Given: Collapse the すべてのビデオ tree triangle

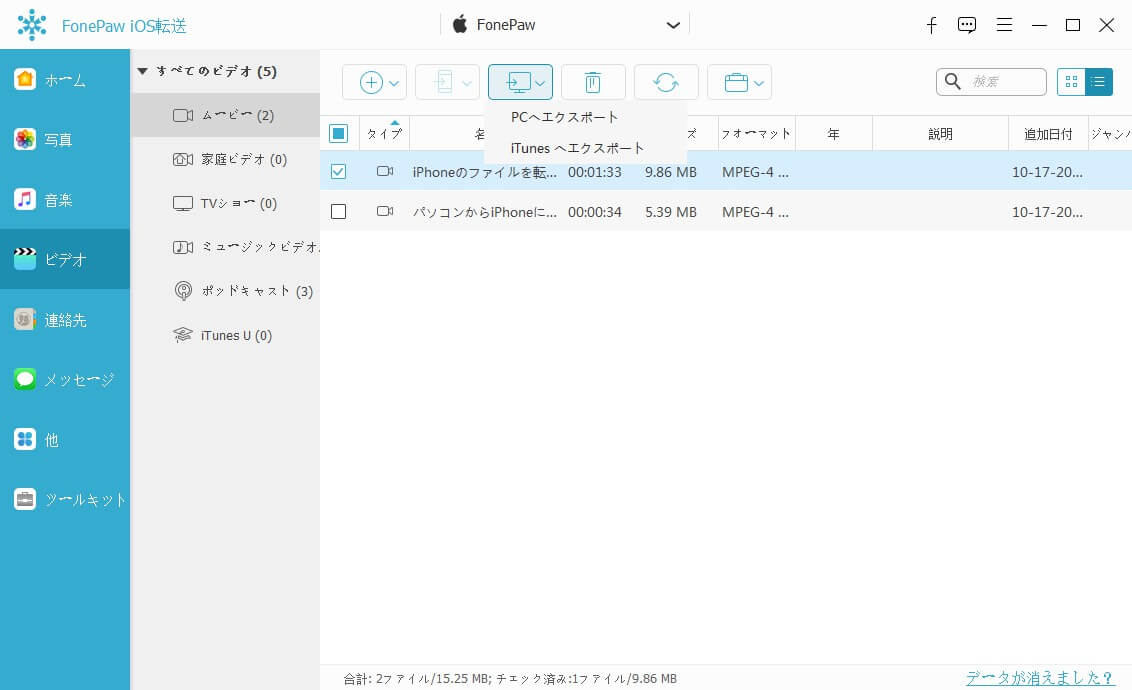Looking at the screenshot, I should tap(142, 71).
